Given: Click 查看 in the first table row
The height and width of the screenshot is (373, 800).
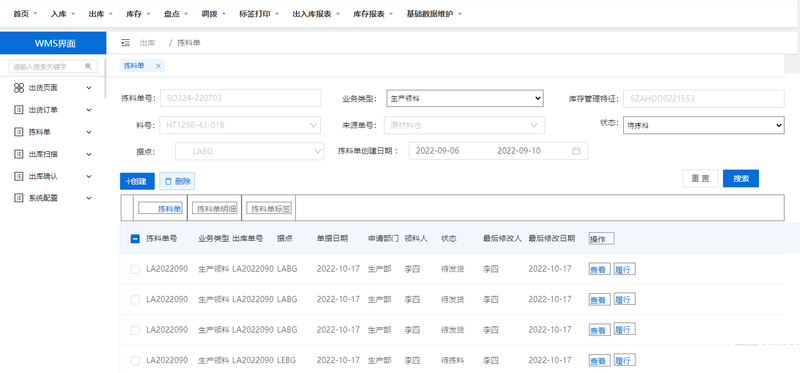Looking at the screenshot, I should (x=599, y=269).
